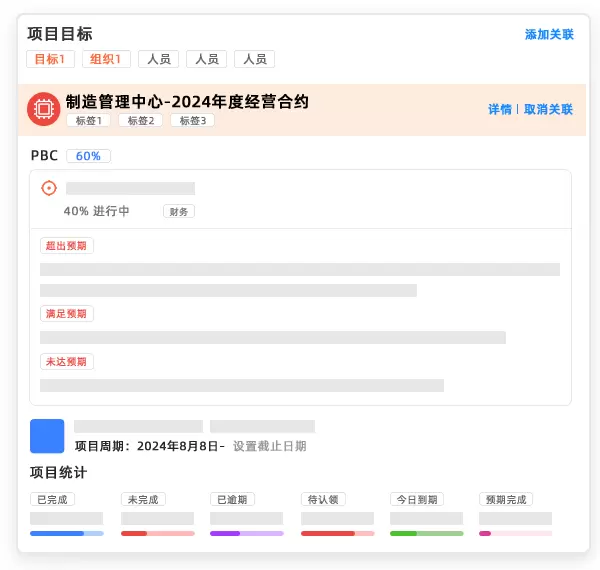The width and height of the screenshot is (600, 570).
Task: Select the 组织1 tag
Action: coord(106,59)
